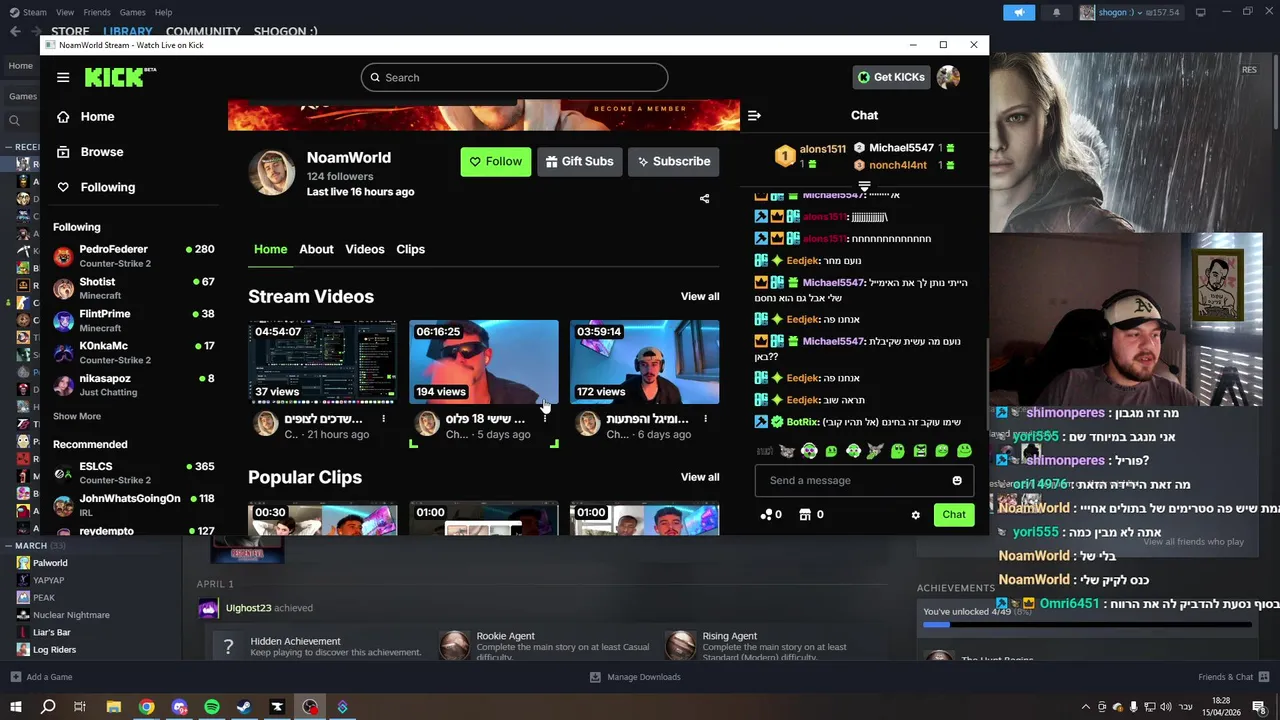Open options for the 5 days ago video
The width and height of the screenshot is (1280, 720).
pos(545,419)
